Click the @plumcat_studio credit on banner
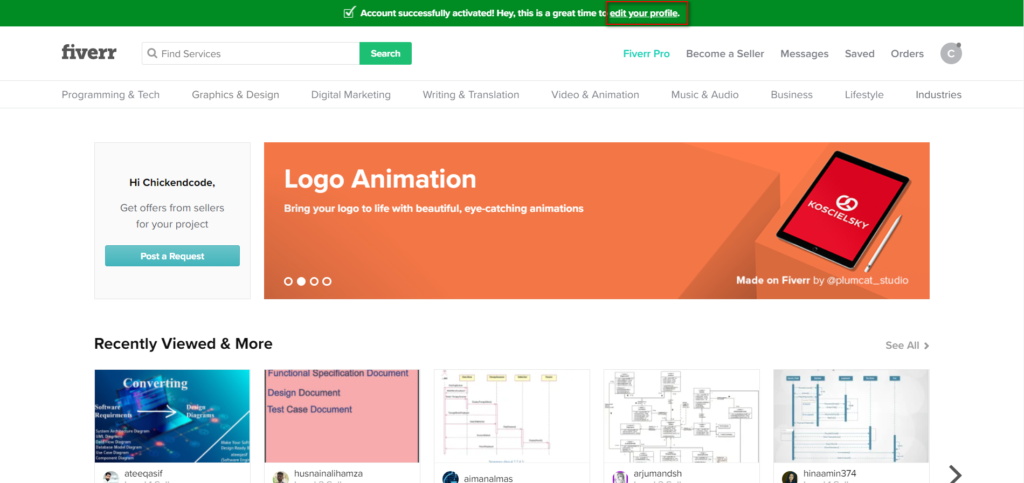This screenshot has height=483, width=1024. click(867, 280)
